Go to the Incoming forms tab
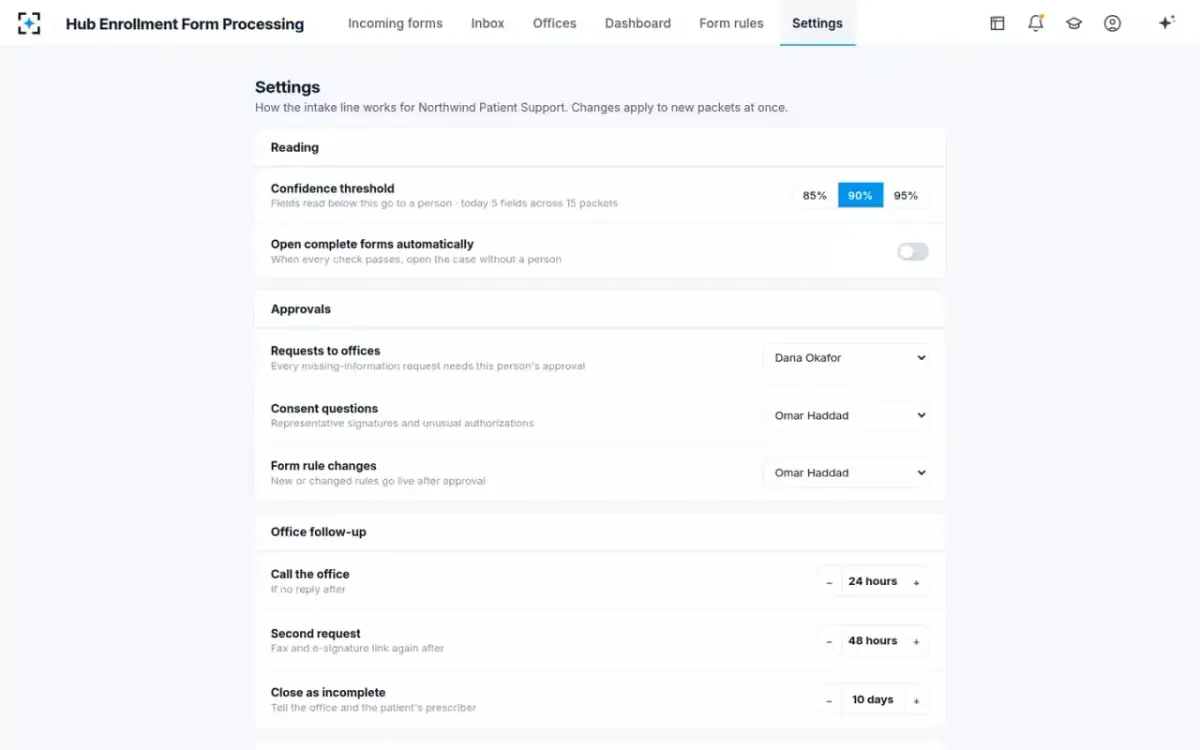The image size is (1200, 750). pyautogui.click(x=395, y=23)
